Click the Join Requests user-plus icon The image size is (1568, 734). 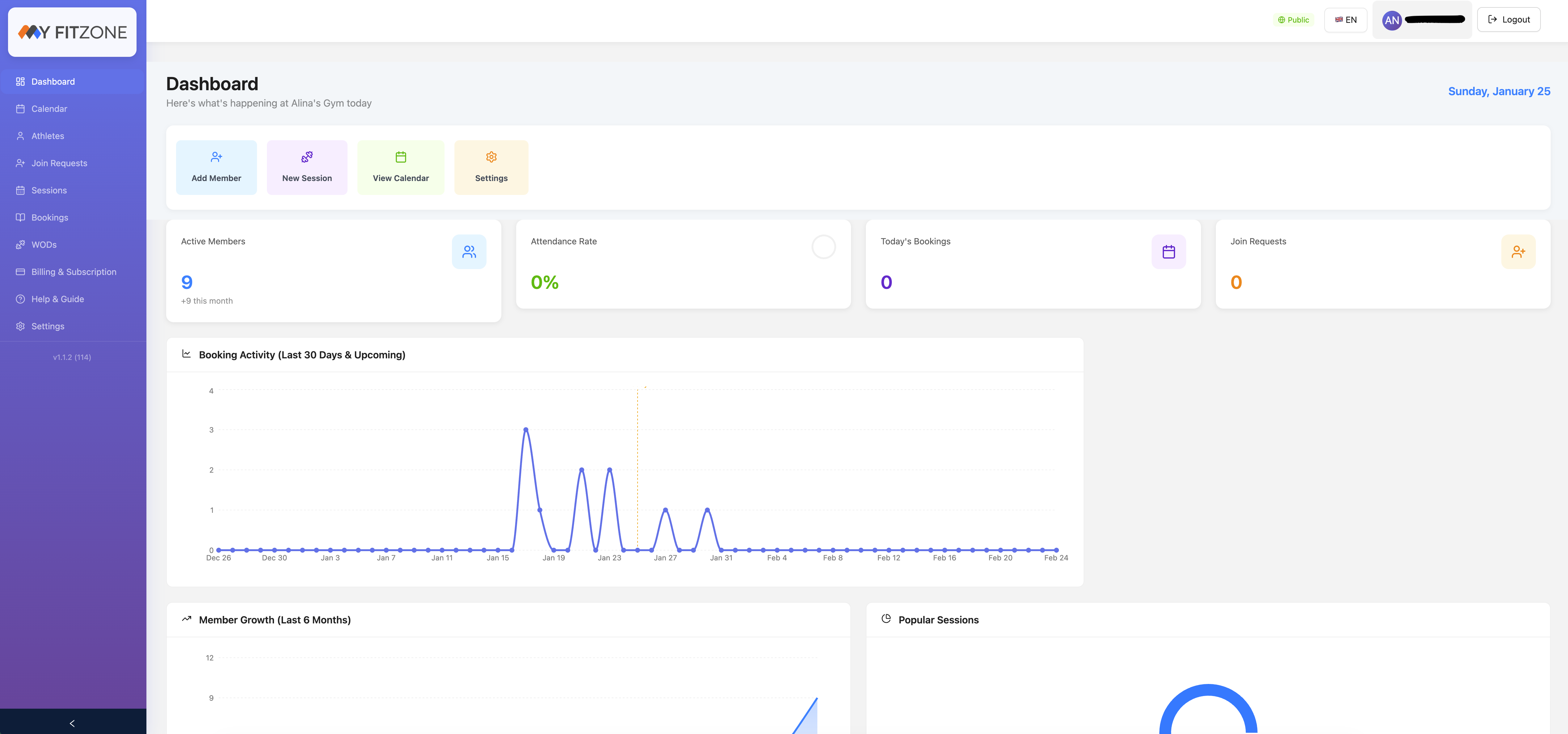(1518, 251)
